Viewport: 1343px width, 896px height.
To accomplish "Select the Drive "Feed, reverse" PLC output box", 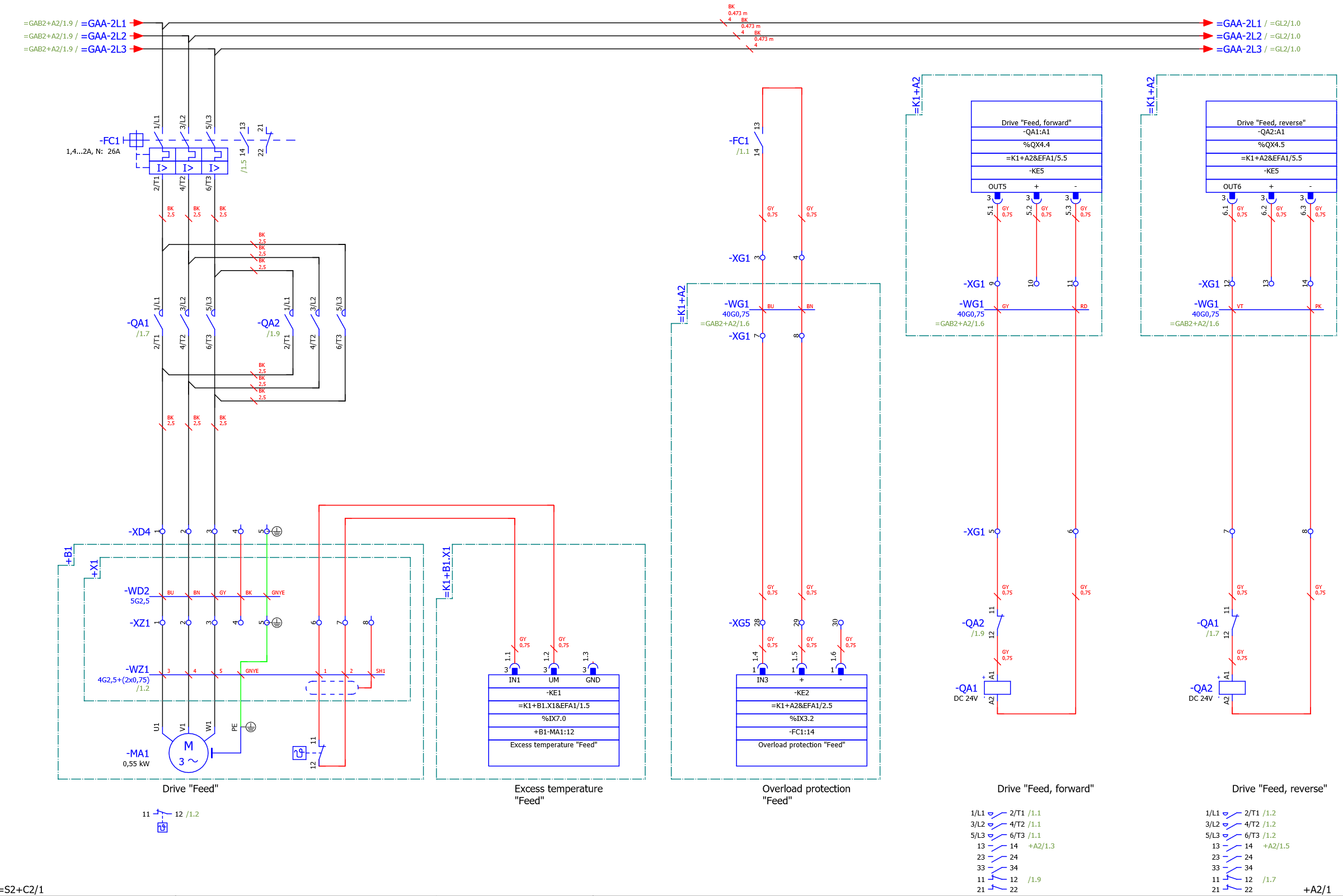I will (1271, 147).
